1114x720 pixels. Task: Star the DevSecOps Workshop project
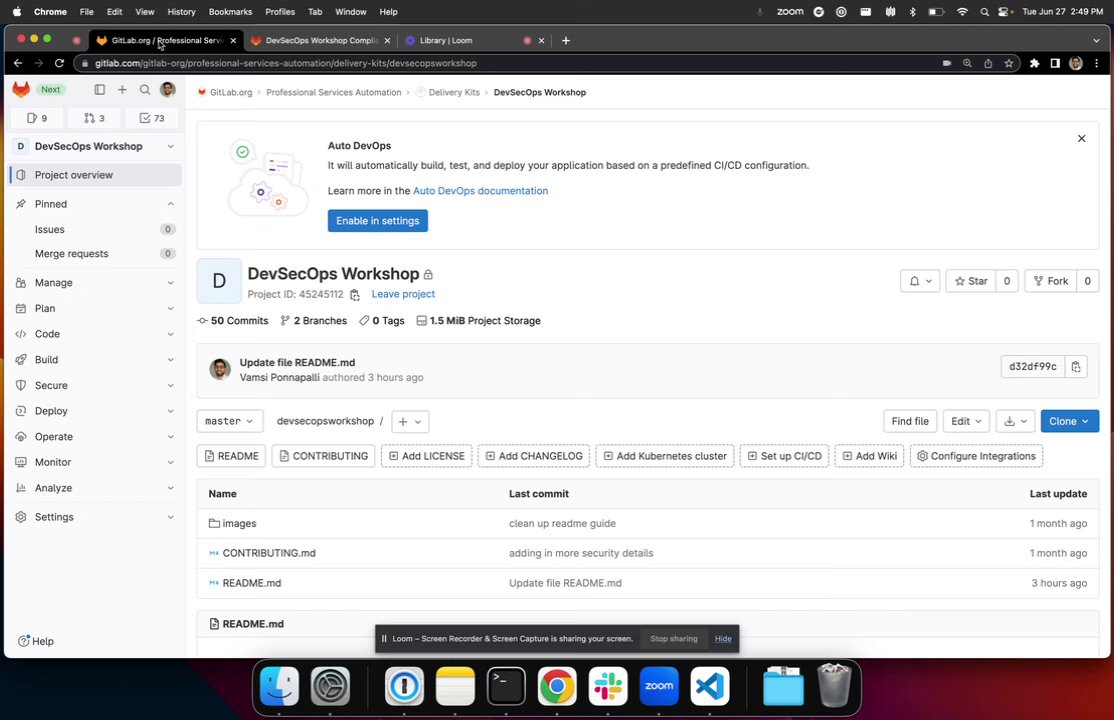(970, 281)
